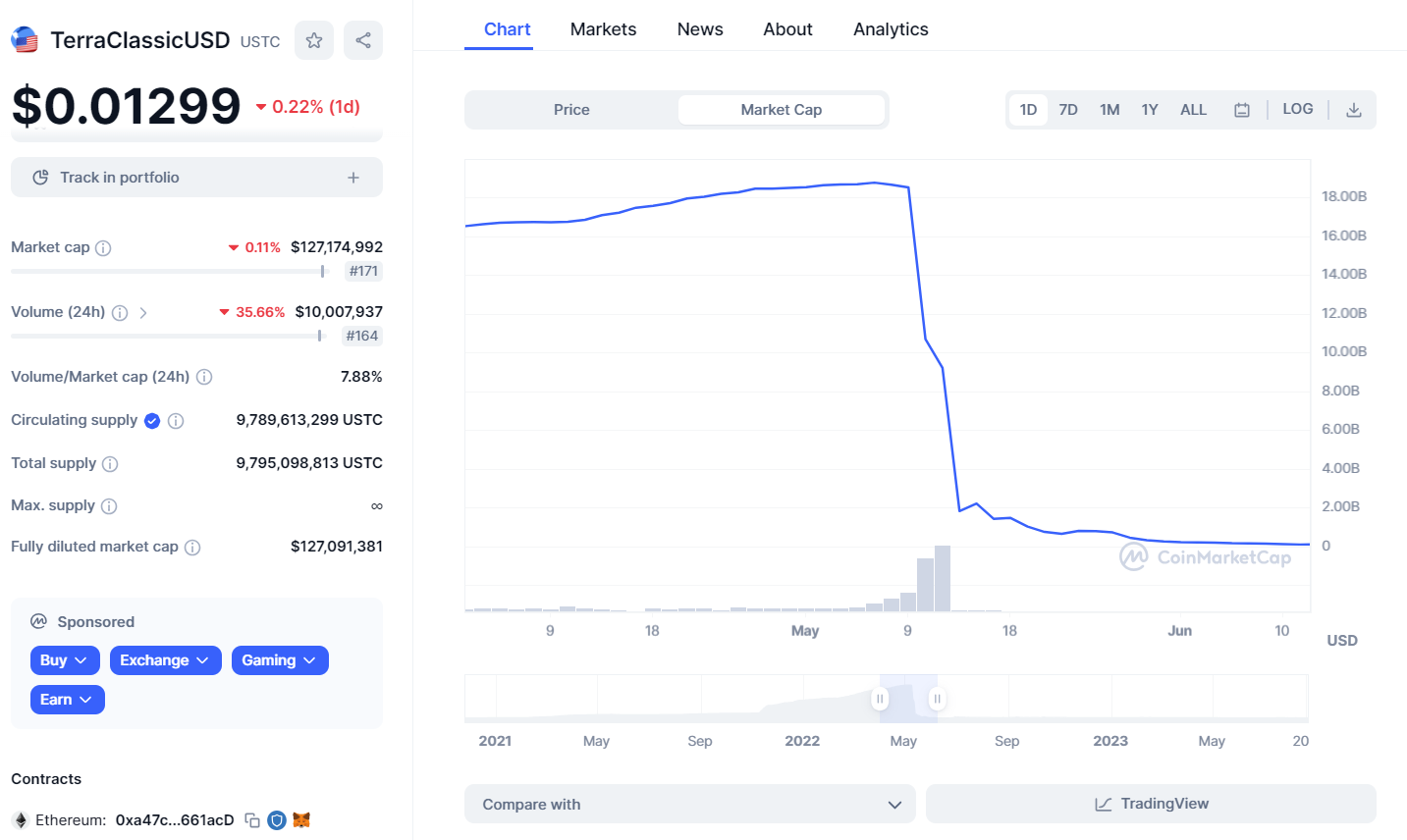Open the News tab
This screenshot has height=840, width=1407.
tap(700, 29)
